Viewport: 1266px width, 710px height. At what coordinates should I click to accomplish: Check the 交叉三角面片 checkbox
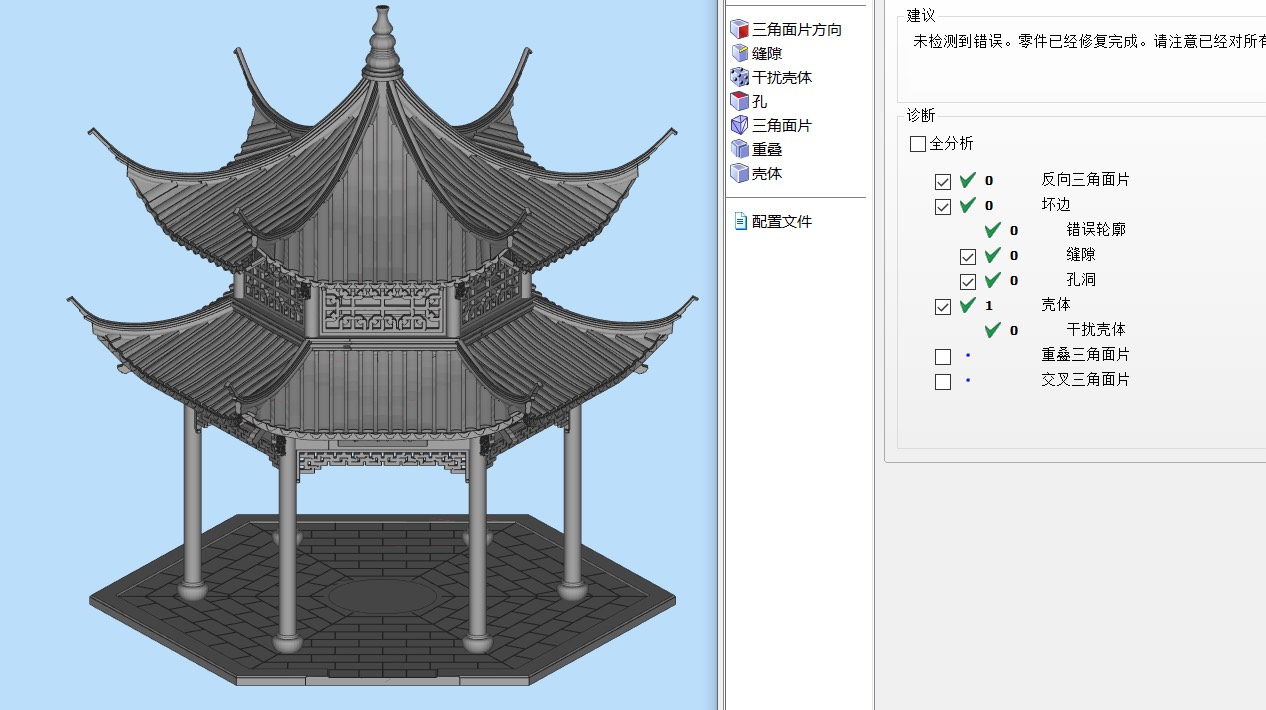tap(943, 382)
